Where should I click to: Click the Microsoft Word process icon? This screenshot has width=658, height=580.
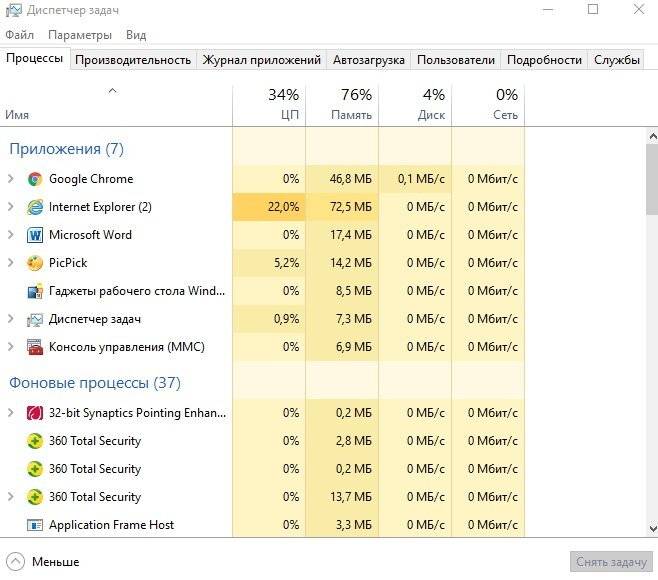pos(35,235)
